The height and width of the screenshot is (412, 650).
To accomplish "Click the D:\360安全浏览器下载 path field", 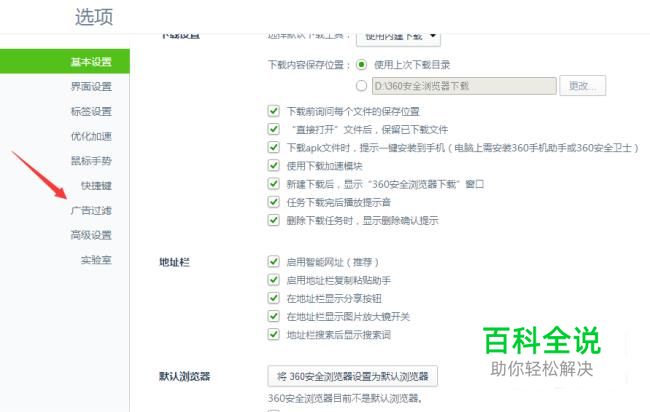I will [464, 86].
